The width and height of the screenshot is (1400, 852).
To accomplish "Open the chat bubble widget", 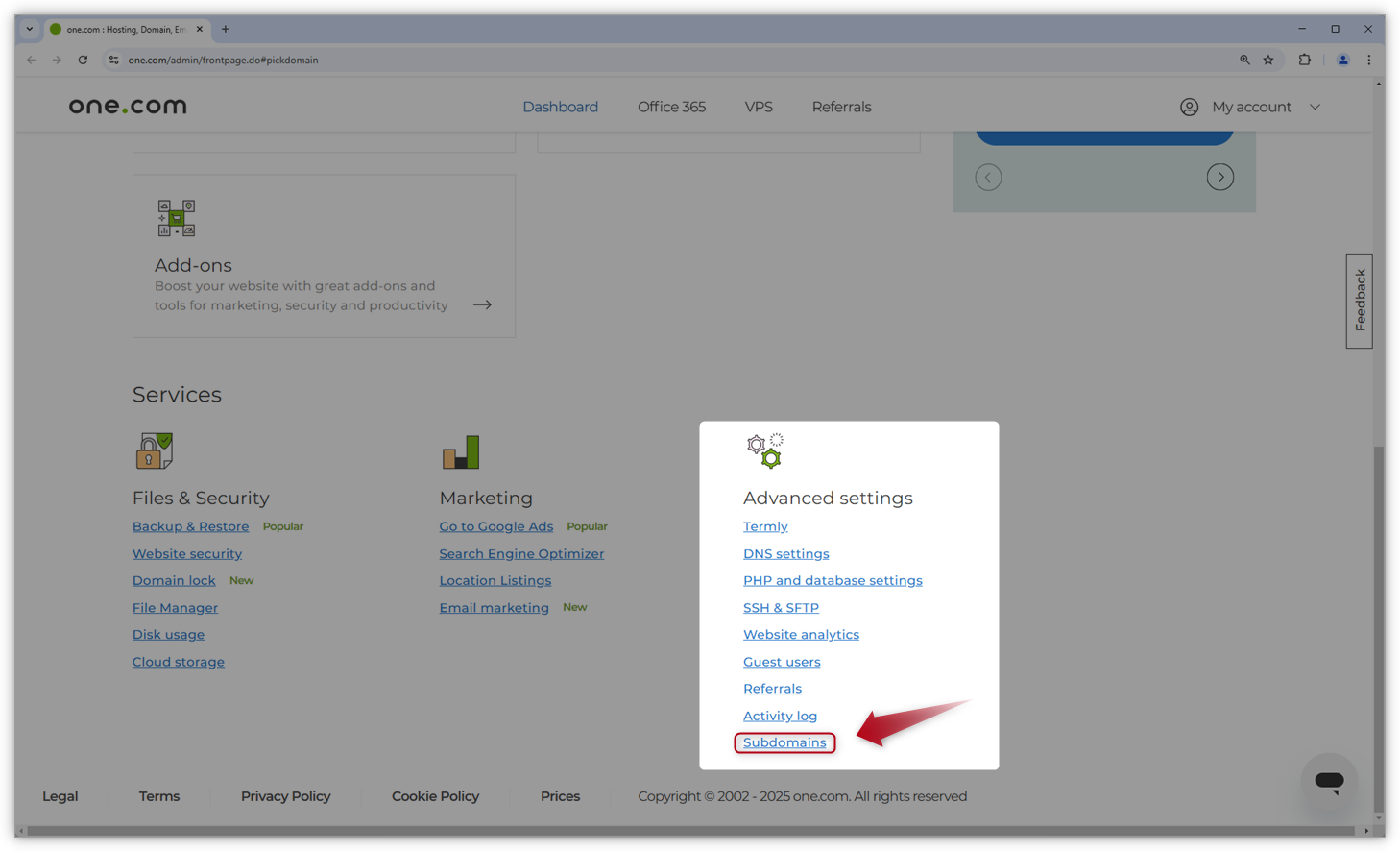I will coord(1329,782).
